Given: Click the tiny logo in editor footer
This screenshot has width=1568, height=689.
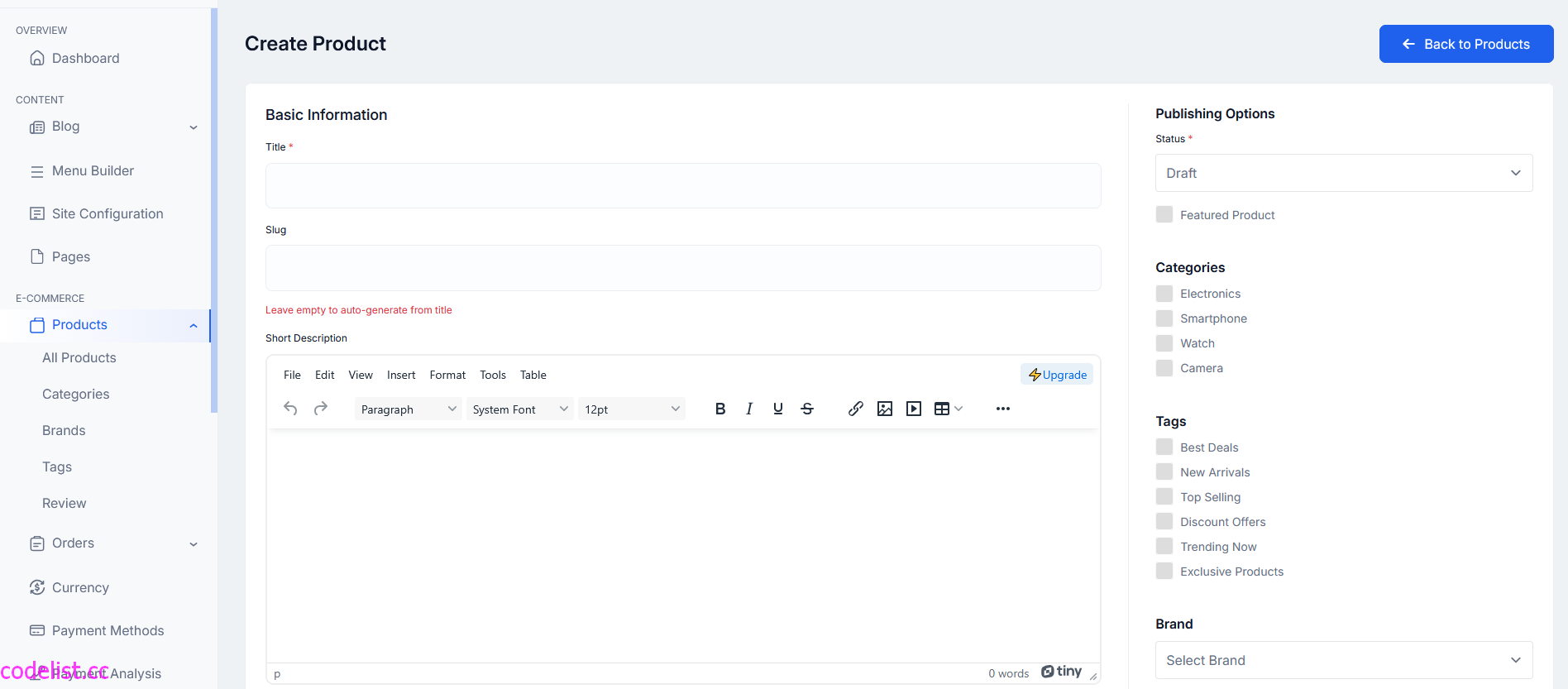Looking at the screenshot, I should [1062, 672].
